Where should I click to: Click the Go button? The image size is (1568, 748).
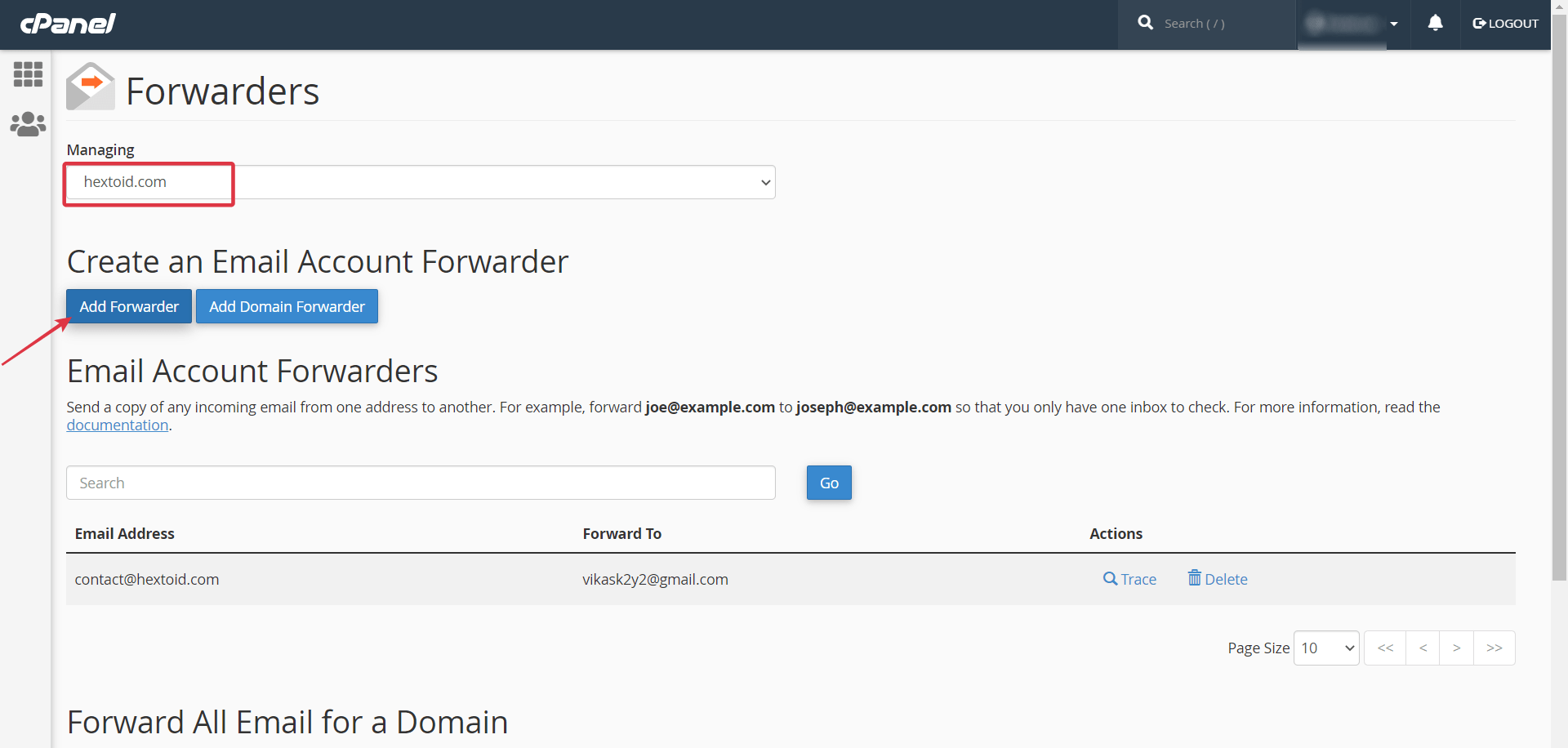(x=829, y=483)
